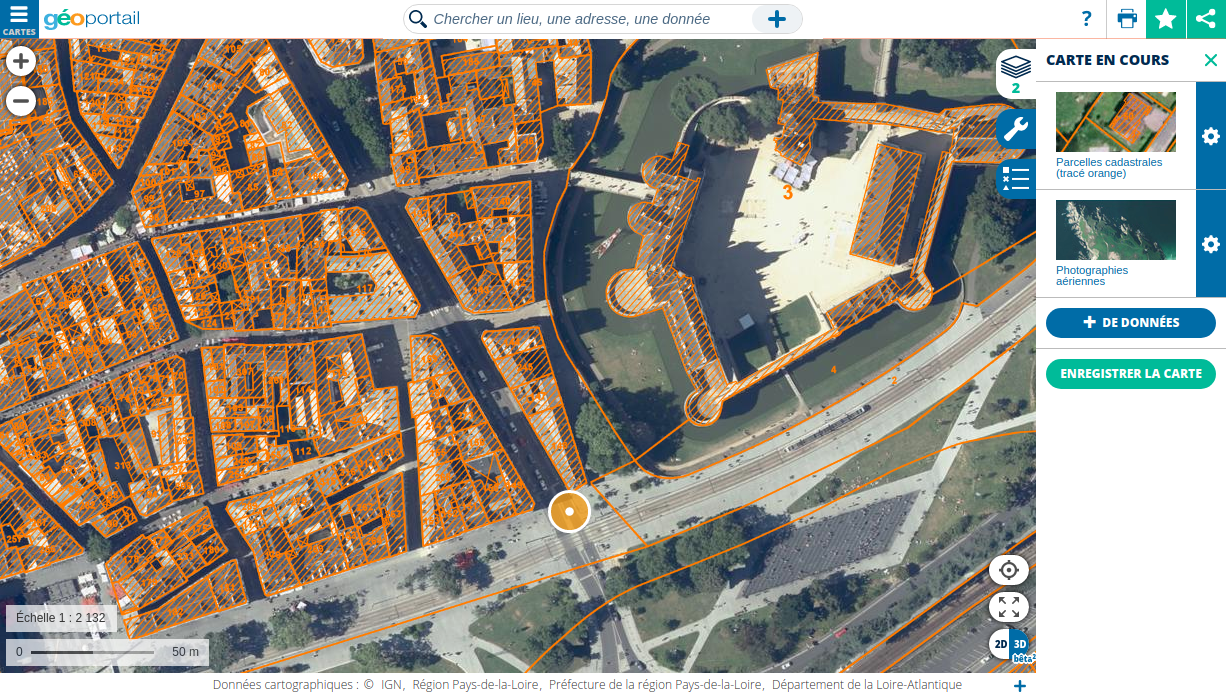Print the current map
The height and width of the screenshot is (697, 1226).
1127,19
